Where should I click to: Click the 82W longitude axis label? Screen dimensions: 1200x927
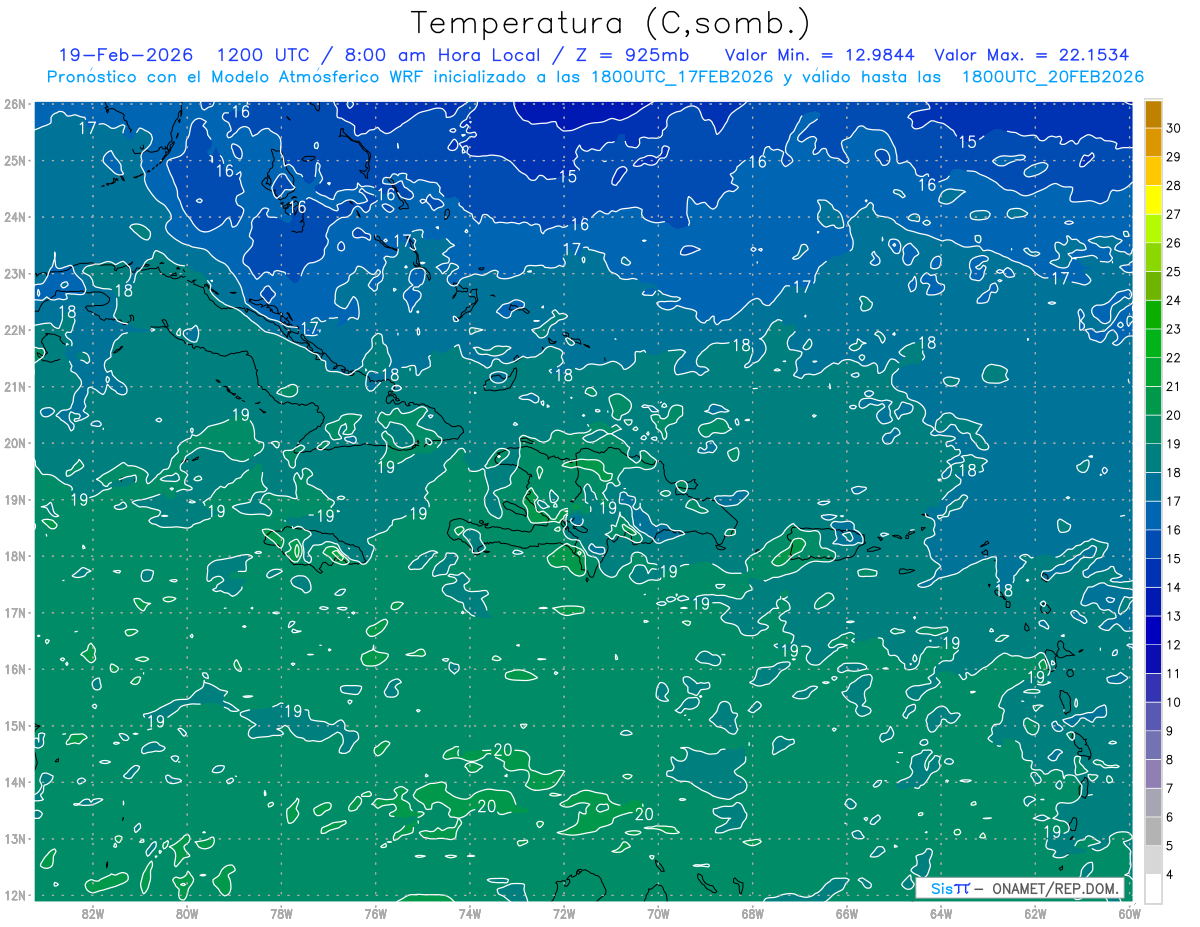(93, 913)
